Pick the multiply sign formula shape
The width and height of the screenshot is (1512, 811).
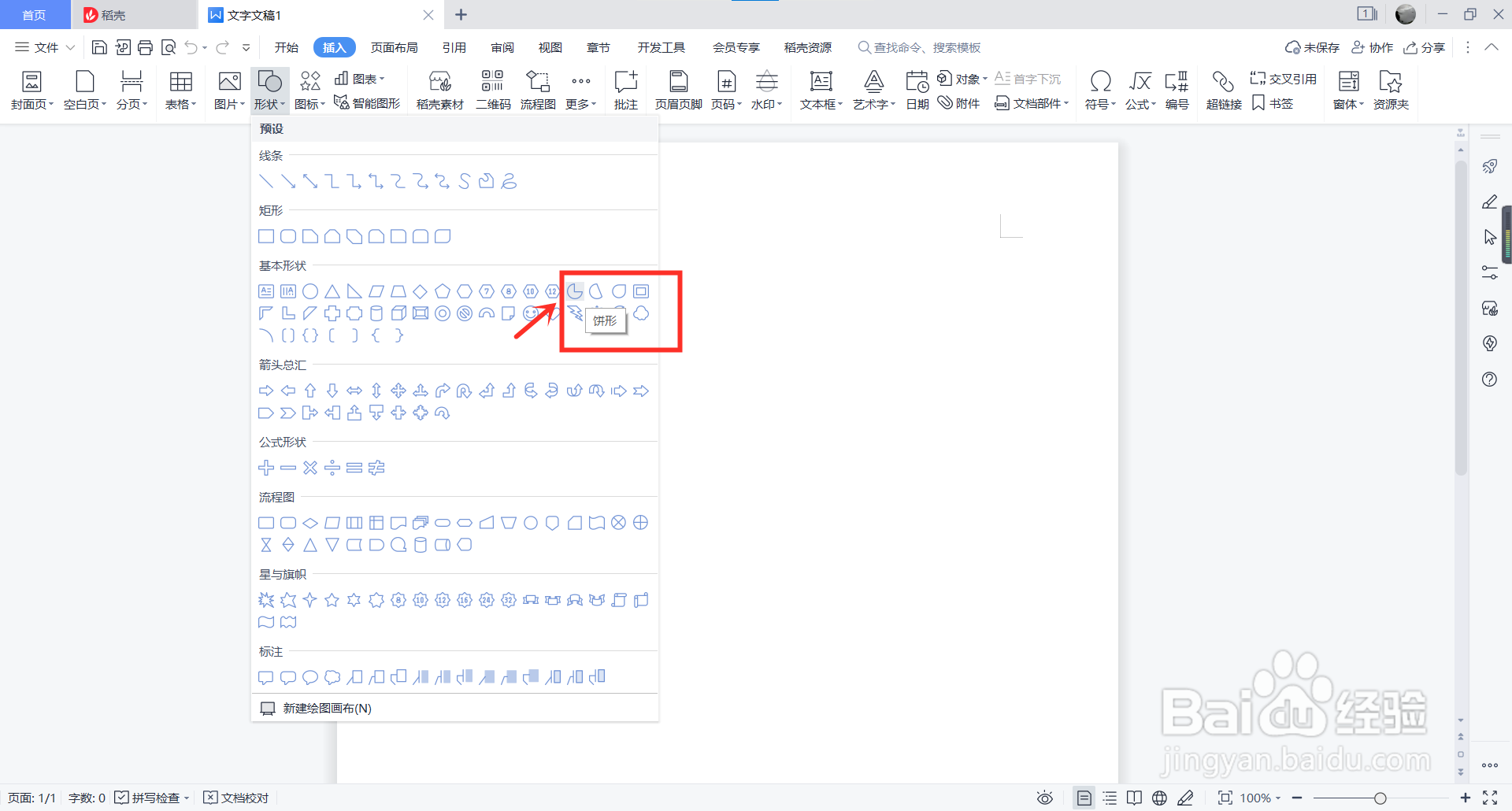pos(310,468)
